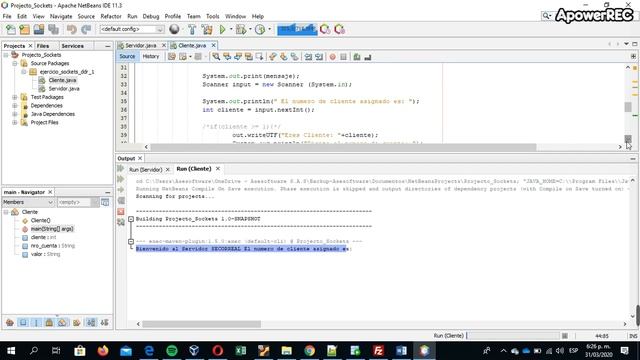The image size is (640, 360).
Task: Switch to the Run (Servidor) output tab
Action: pyautogui.click(x=145, y=169)
